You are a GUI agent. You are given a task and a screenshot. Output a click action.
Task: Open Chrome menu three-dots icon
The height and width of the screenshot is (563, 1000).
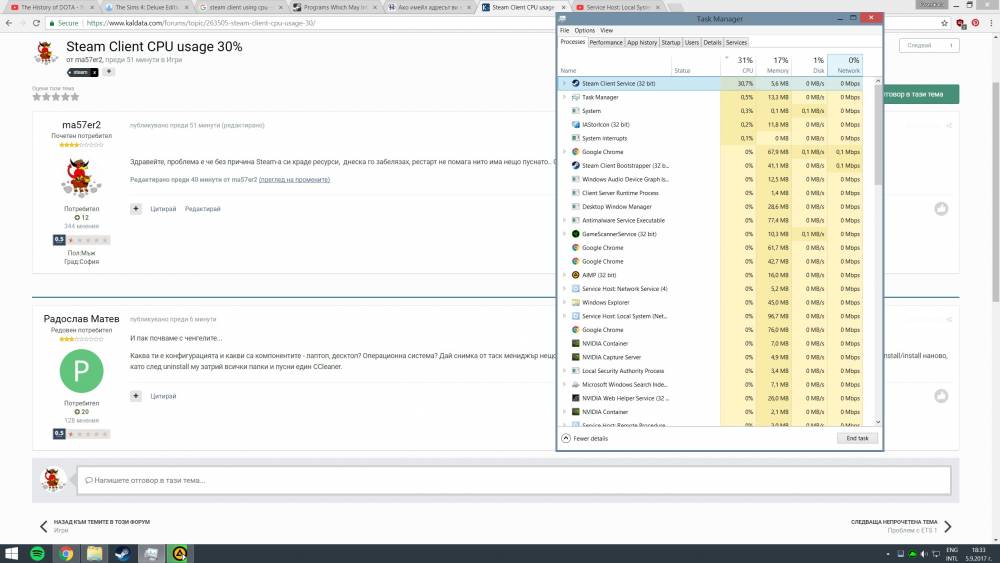pyautogui.click(x=991, y=23)
